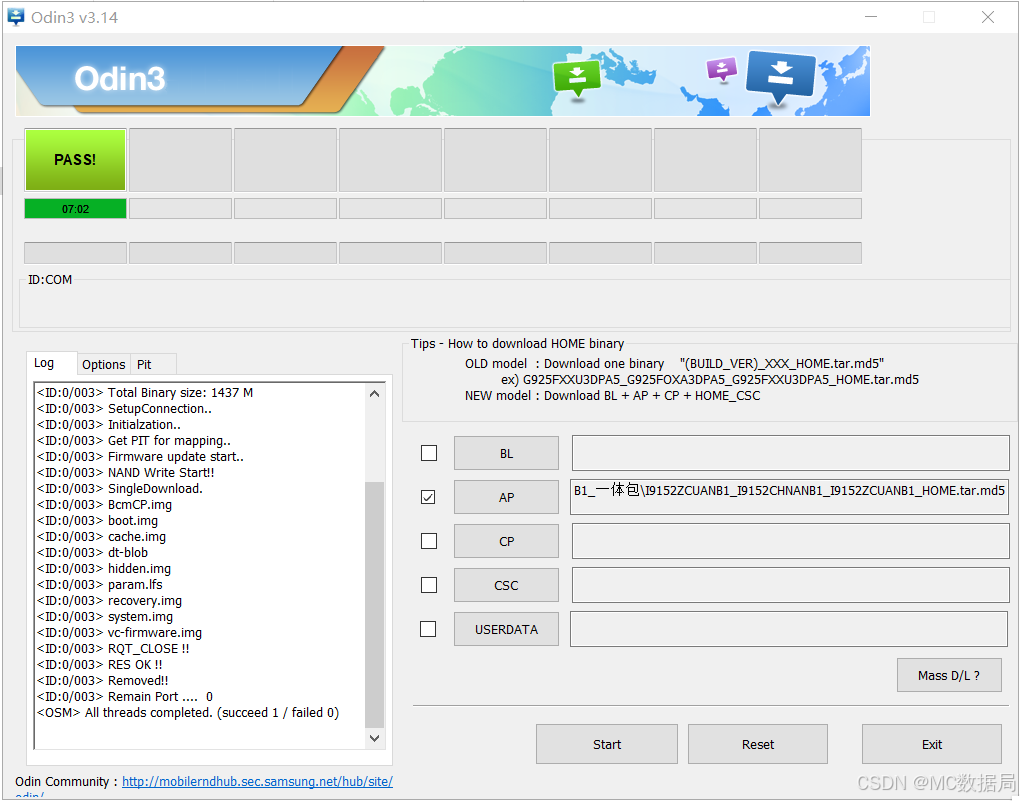
Task: Click the 'vc-firmware.img' log line
Action: (x=119, y=632)
